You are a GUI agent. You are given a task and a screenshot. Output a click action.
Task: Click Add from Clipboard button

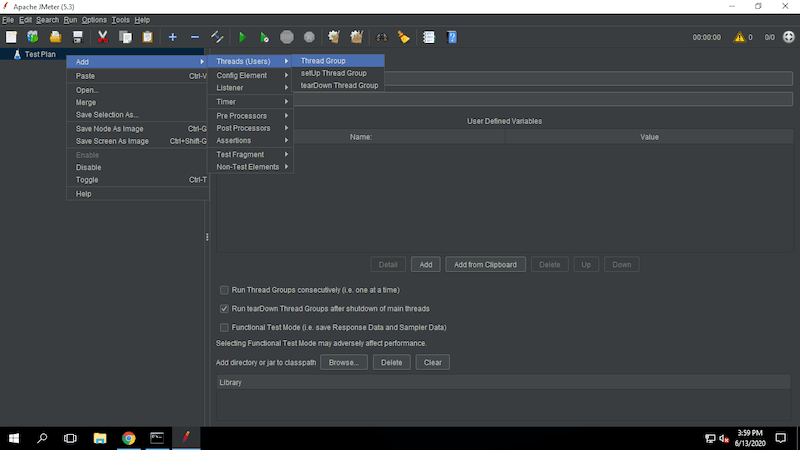[485, 265]
